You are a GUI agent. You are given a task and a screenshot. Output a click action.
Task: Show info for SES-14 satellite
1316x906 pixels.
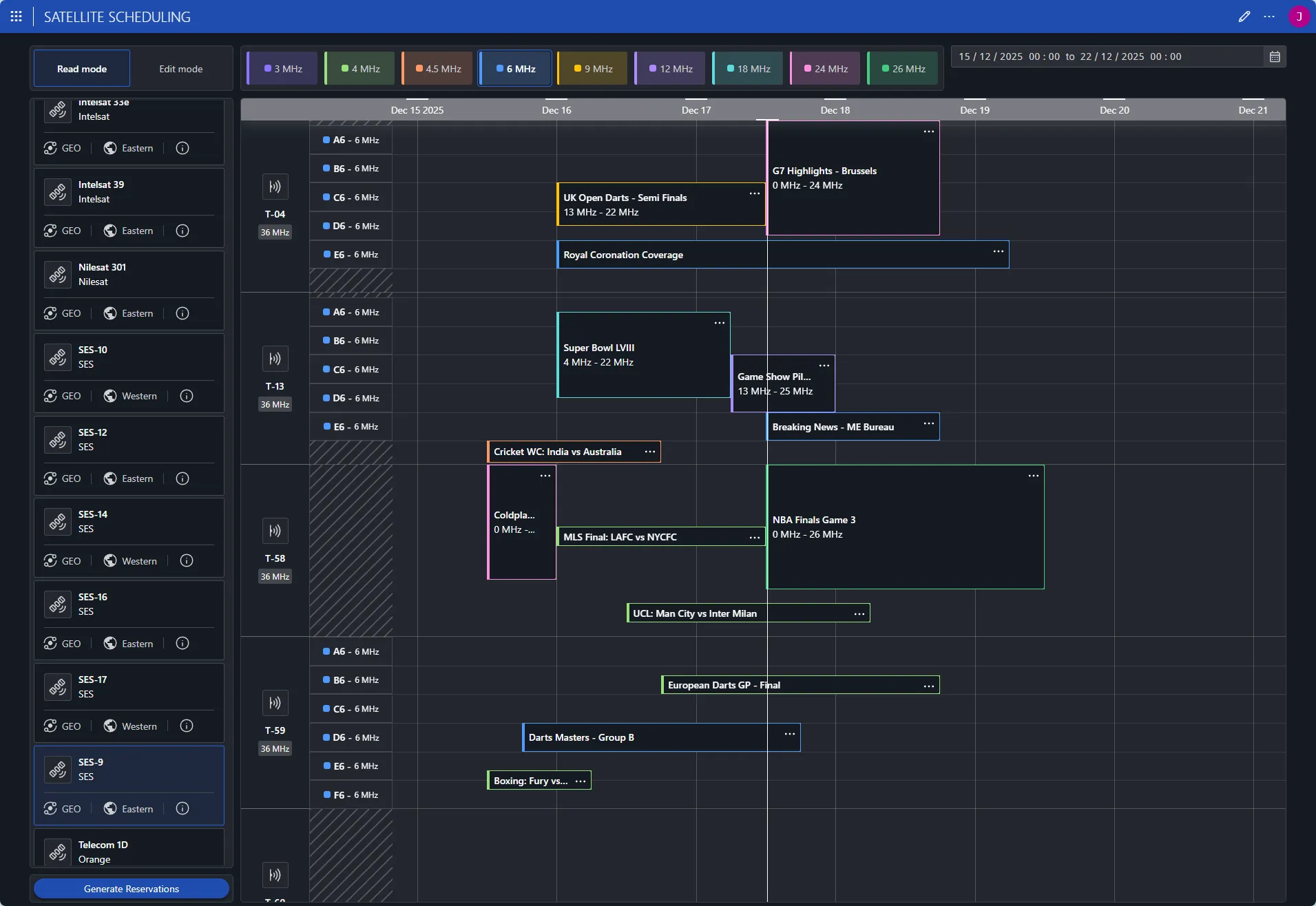(x=187, y=560)
